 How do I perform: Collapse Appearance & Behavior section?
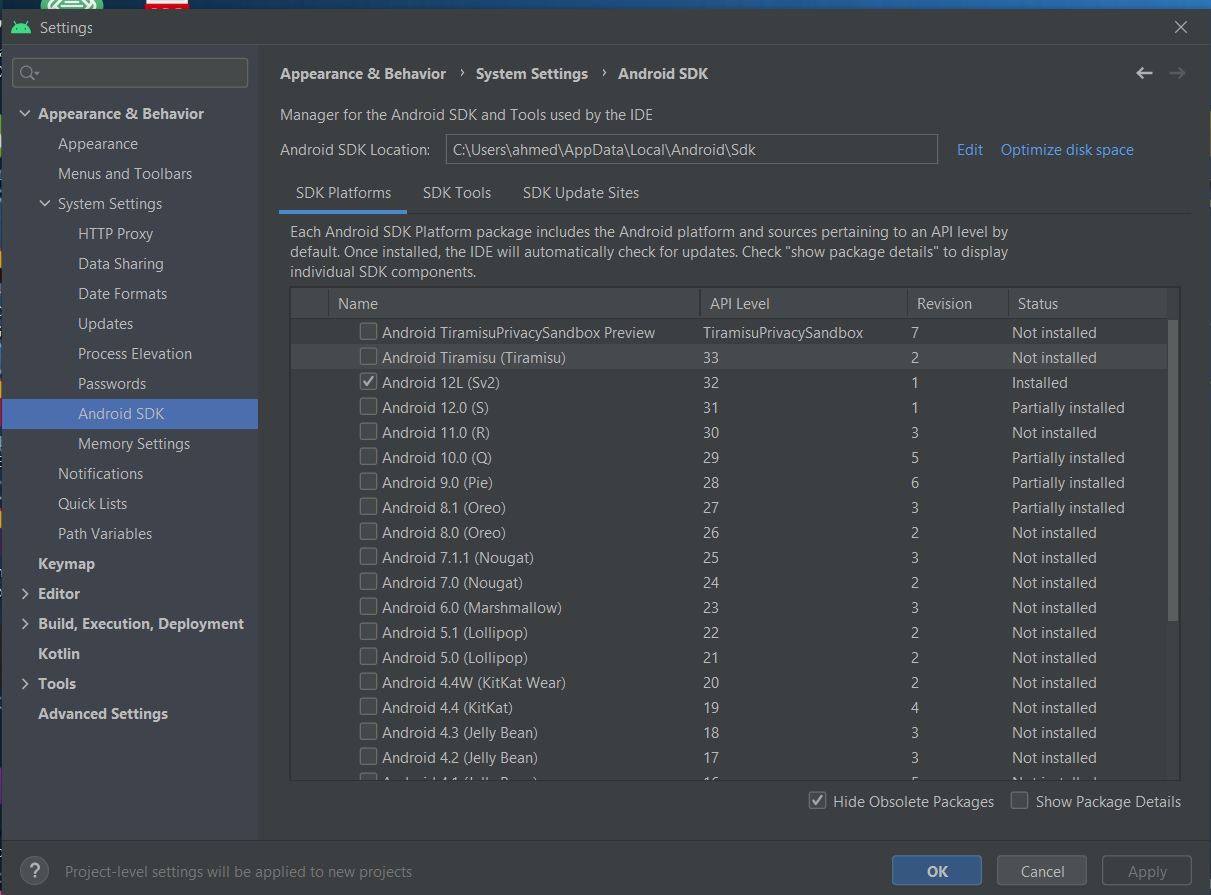coord(24,114)
